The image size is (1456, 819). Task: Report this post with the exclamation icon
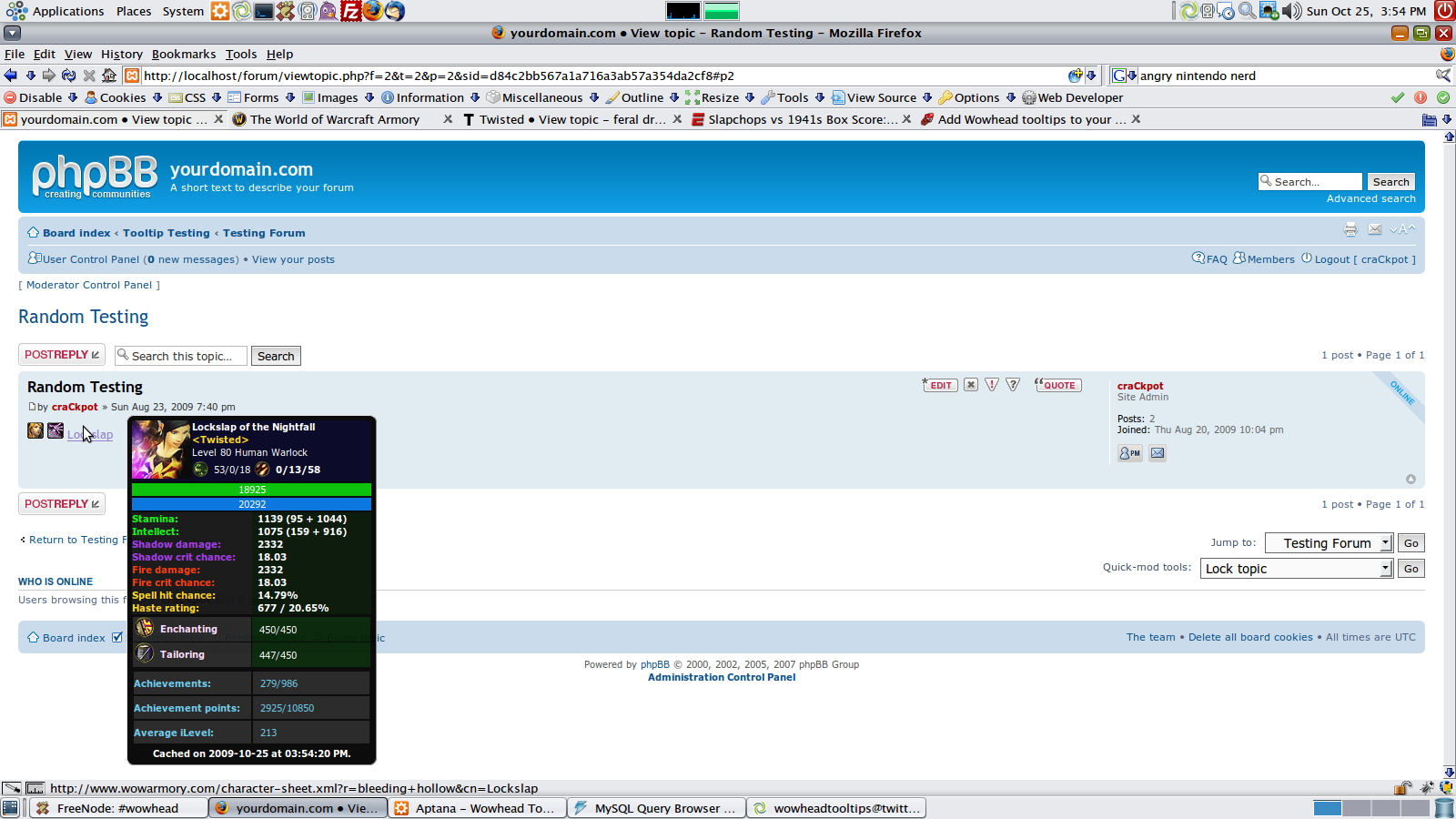pos(992,385)
